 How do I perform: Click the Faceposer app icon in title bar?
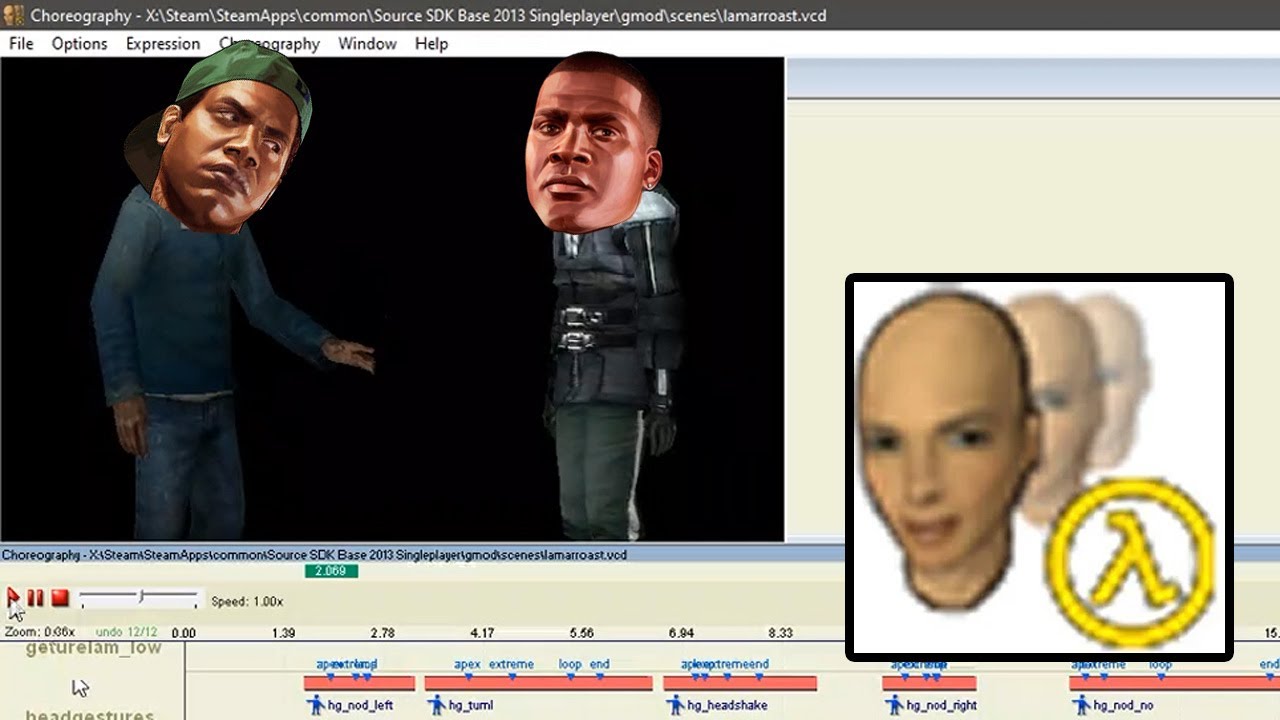pyautogui.click(x=13, y=15)
